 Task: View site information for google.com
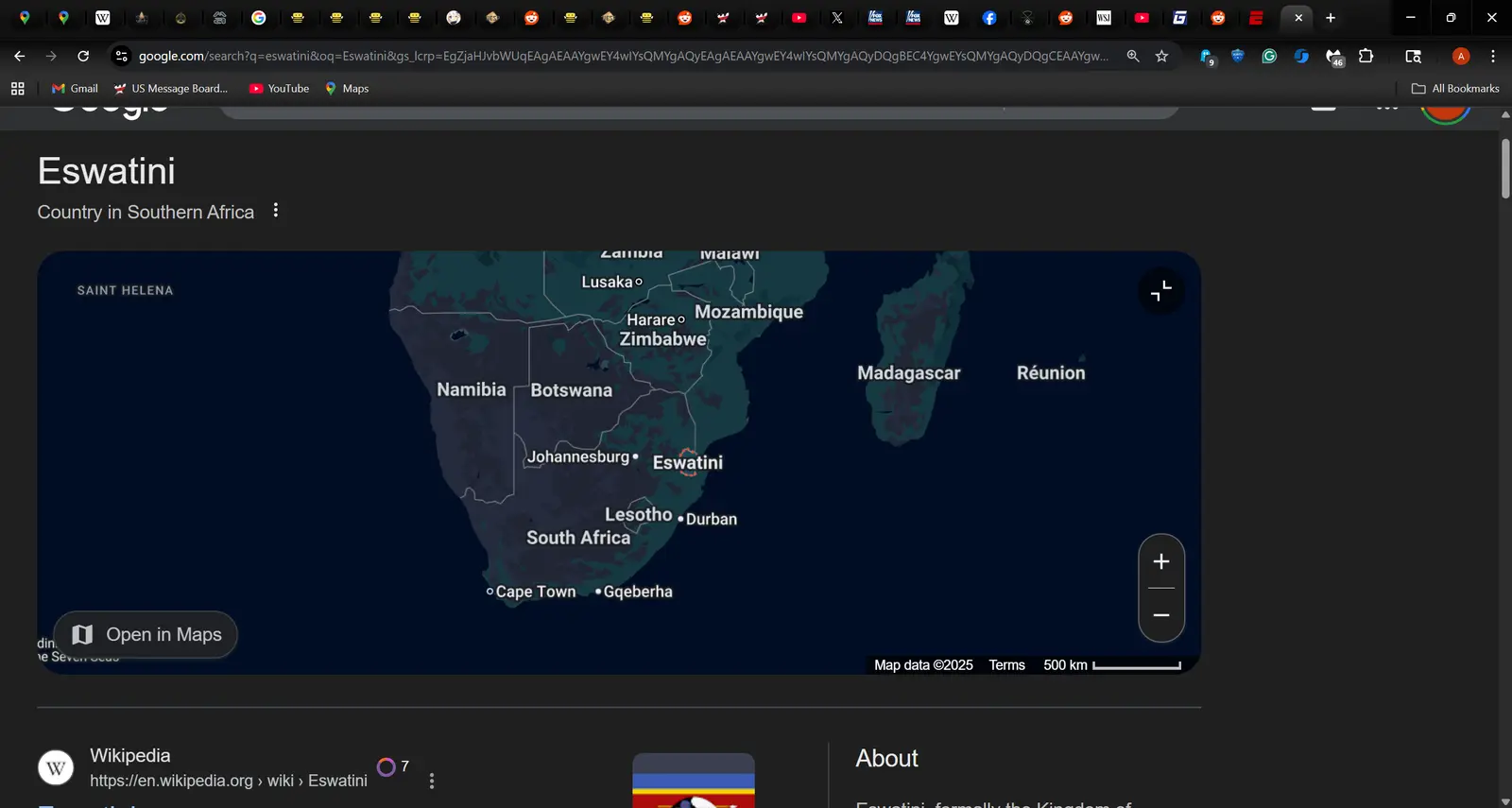pyautogui.click(x=121, y=57)
